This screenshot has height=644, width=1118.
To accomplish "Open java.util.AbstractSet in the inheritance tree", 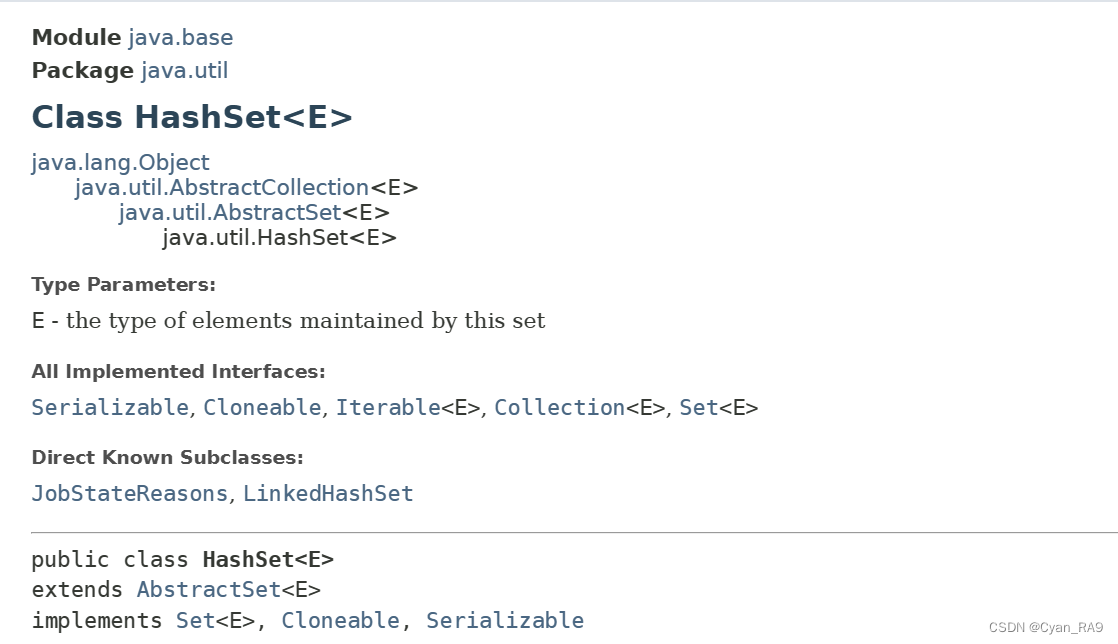I will [230, 213].
